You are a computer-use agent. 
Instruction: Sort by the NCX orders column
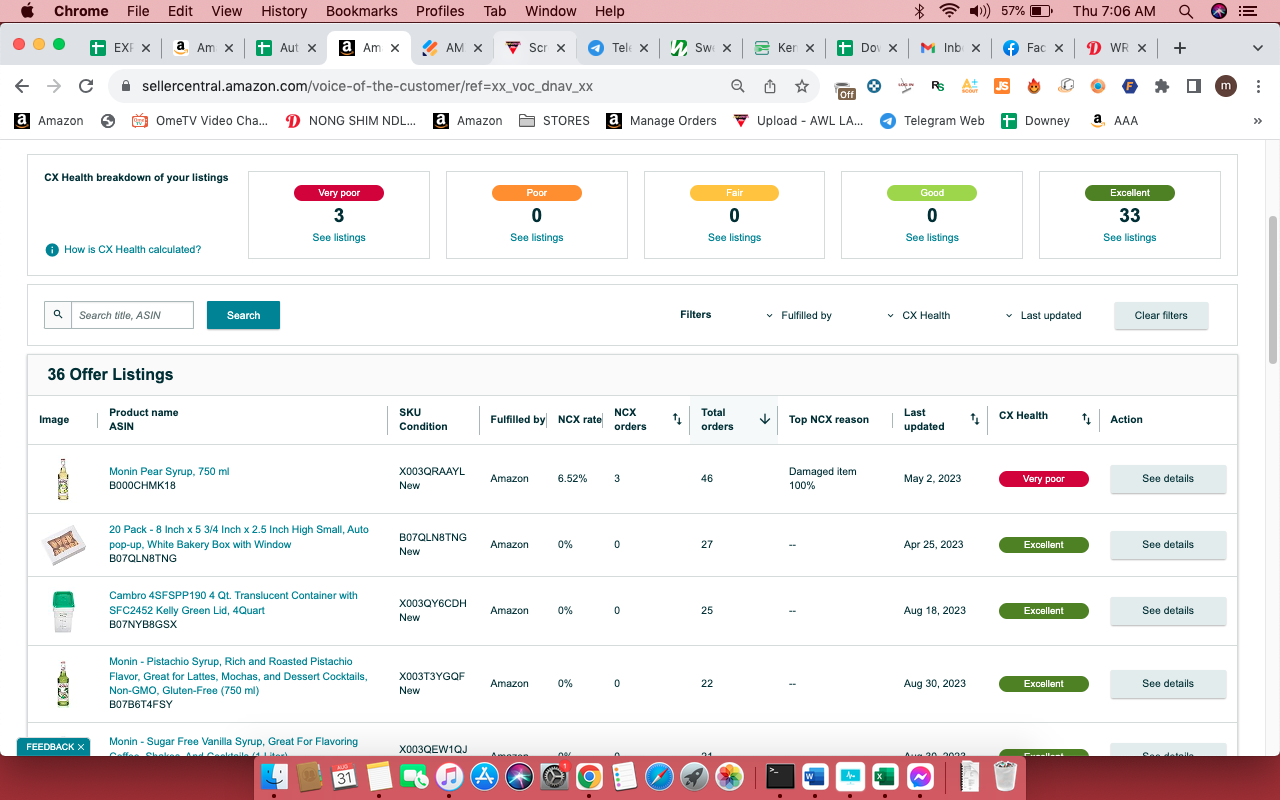(x=677, y=419)
